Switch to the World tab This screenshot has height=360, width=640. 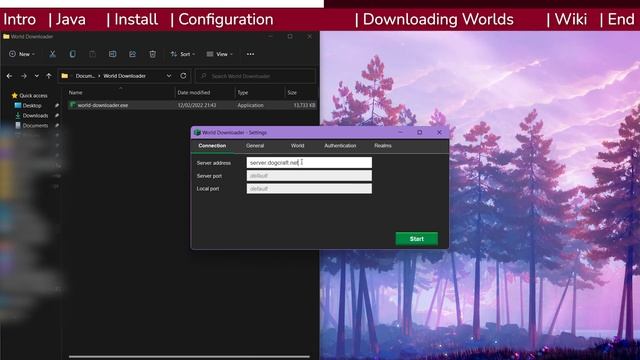click(297, 146)
